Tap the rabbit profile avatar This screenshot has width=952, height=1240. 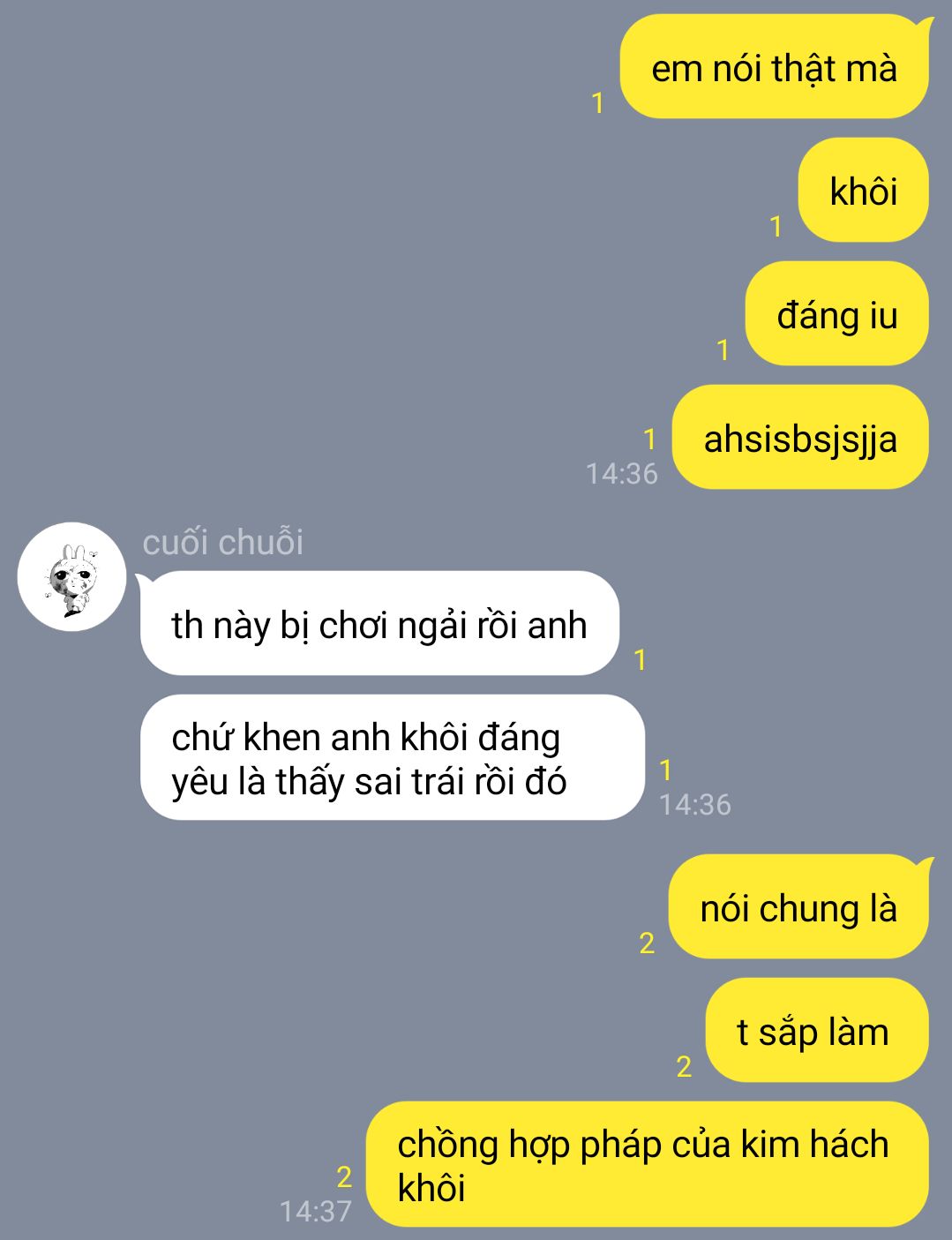coord(71,576)
